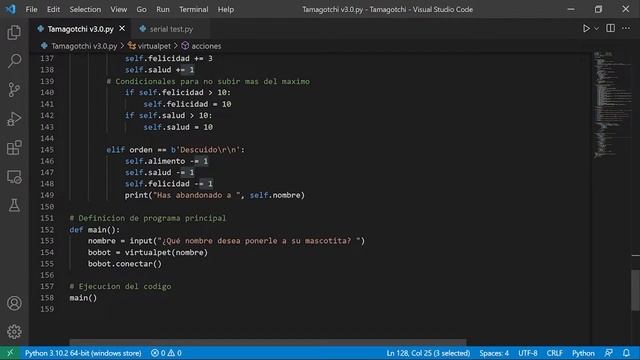Viewport: 640px width, 360px height.
Task: Click line number 145 in the gutter
Action: [47, 150]
